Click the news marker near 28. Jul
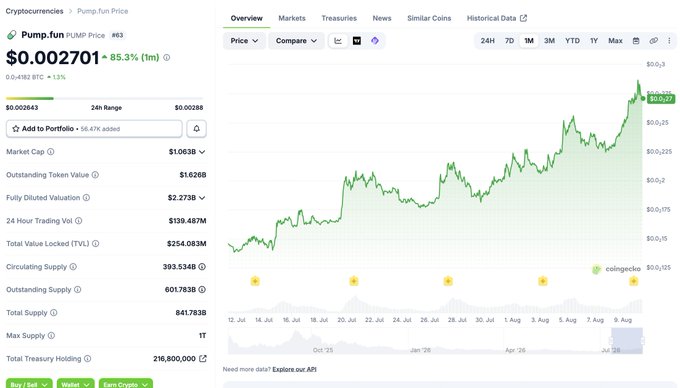 (x=448, y=281)
